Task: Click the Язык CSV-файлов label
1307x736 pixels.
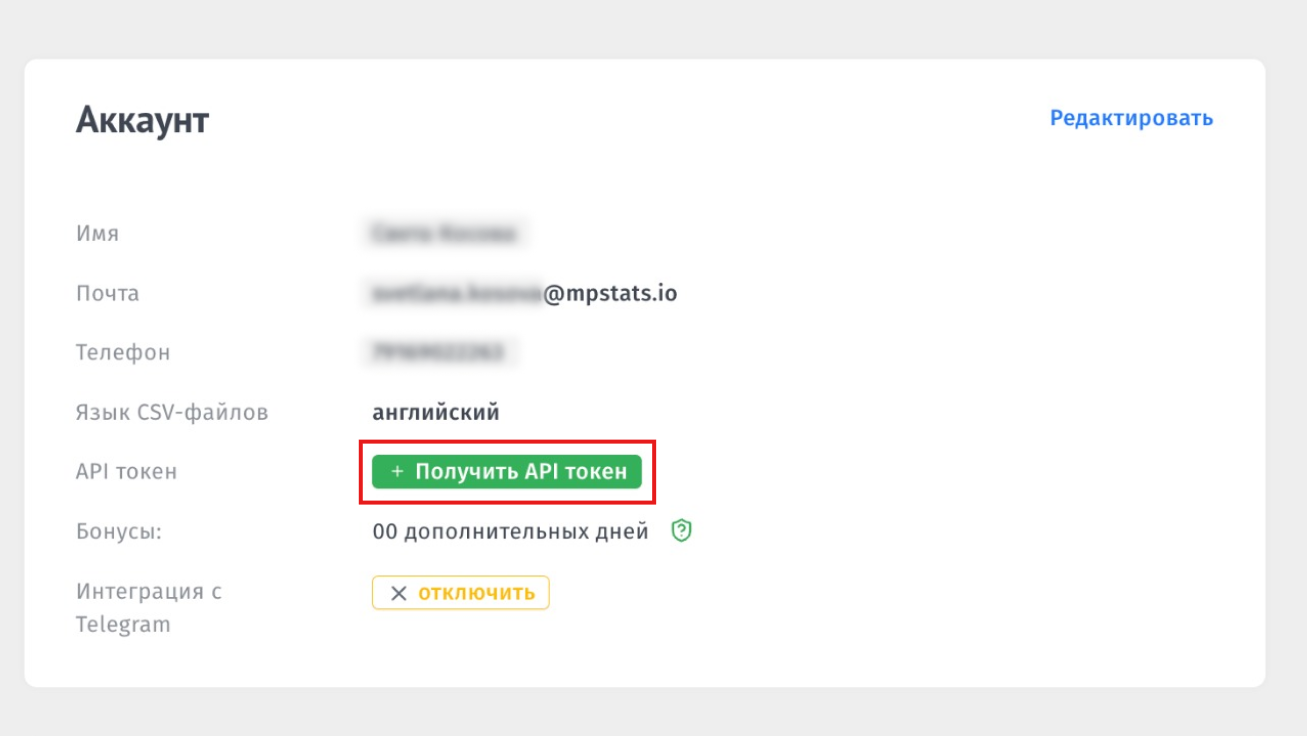Action: tap(172, 412)
